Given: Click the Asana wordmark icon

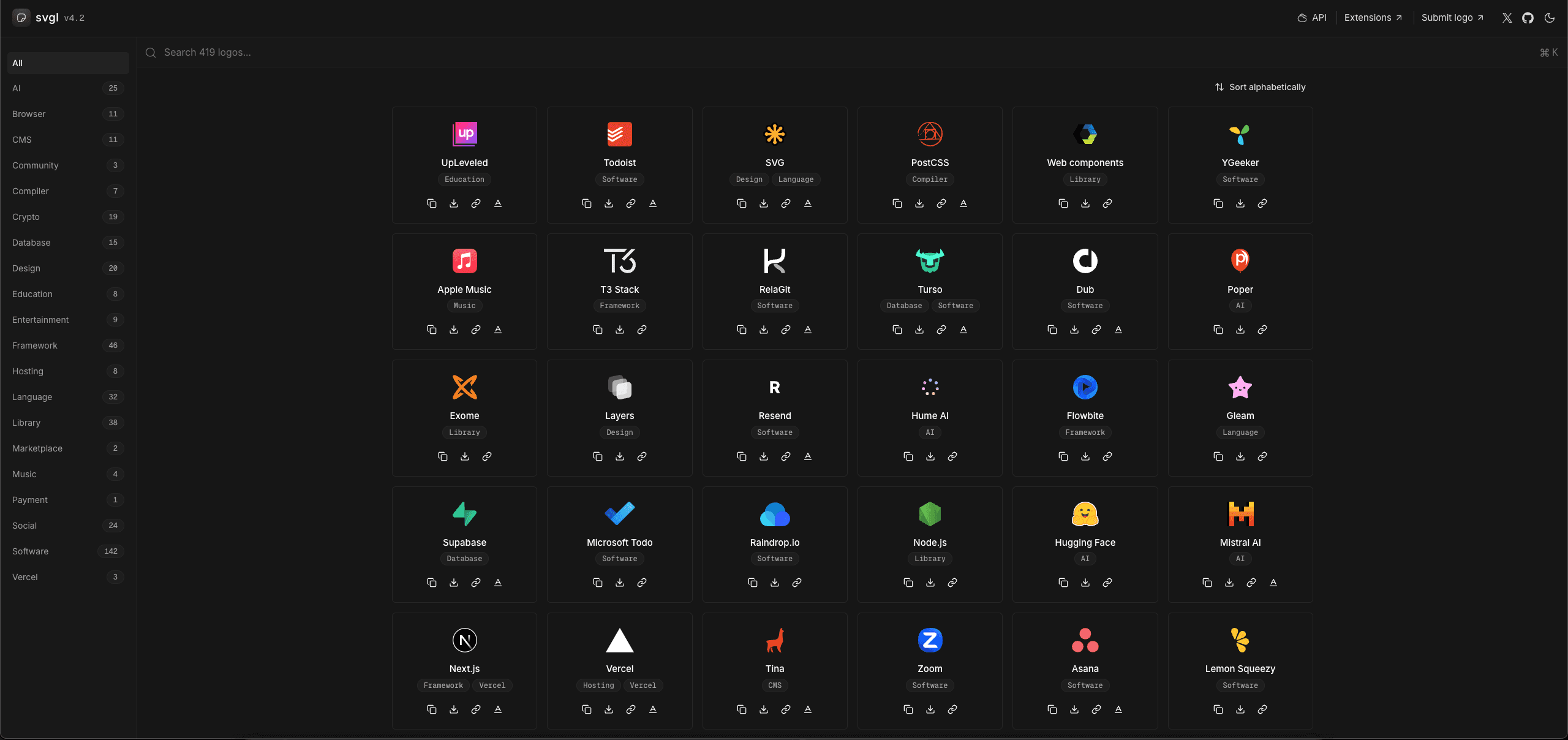Looking at the screenshot, I should (x=1118, y=709).
